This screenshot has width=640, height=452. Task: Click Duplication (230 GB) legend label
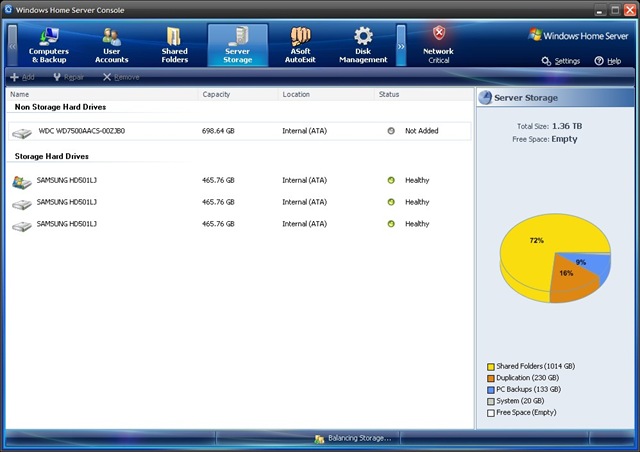click(x=527, y=378)
